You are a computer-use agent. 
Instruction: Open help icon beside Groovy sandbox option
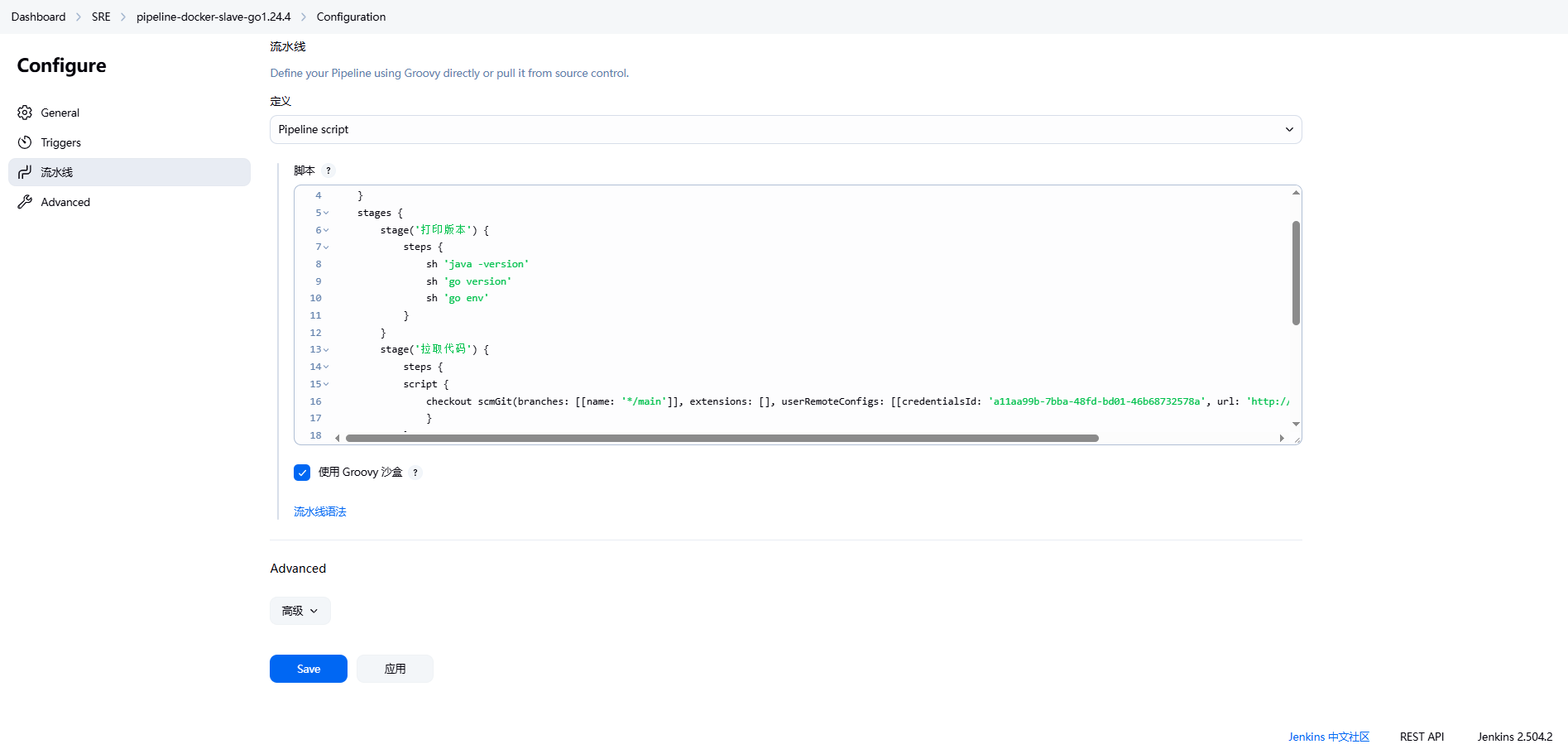(415, 473)
